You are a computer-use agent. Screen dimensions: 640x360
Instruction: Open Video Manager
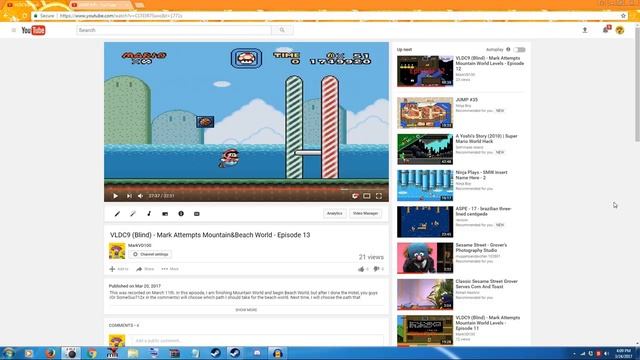365,213
